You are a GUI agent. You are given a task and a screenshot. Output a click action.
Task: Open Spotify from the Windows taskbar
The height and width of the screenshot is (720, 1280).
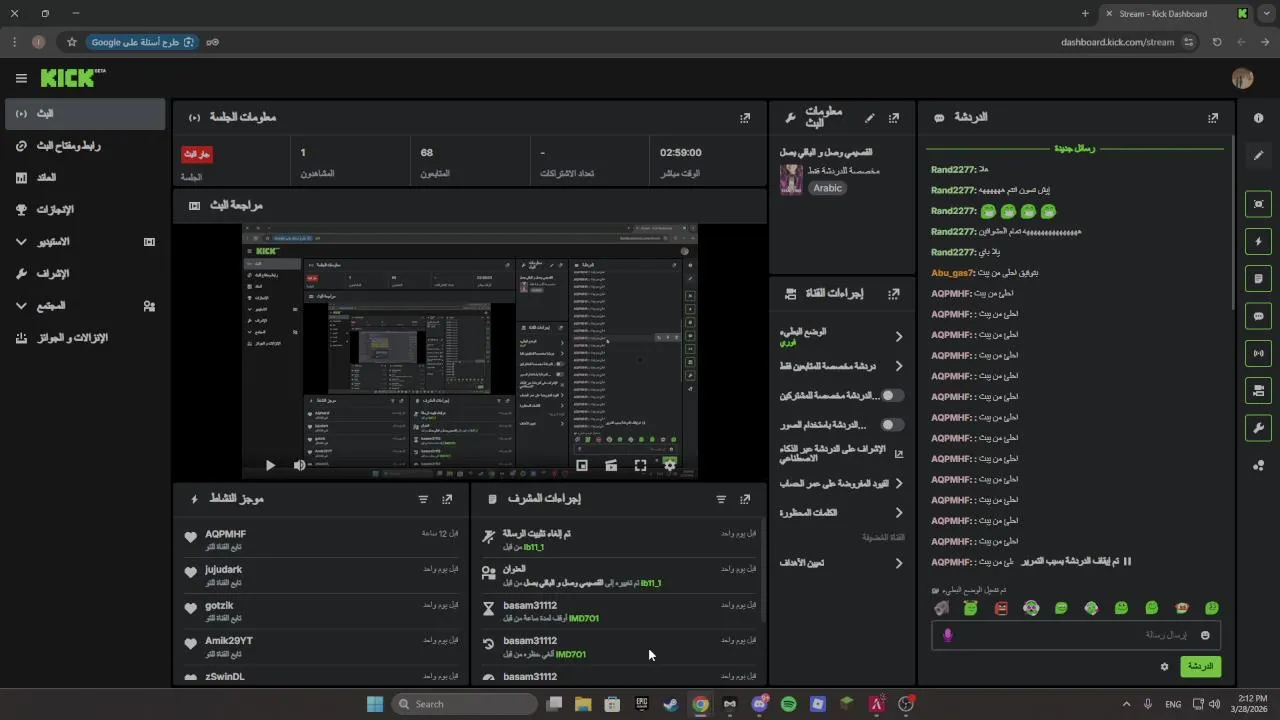788,704
